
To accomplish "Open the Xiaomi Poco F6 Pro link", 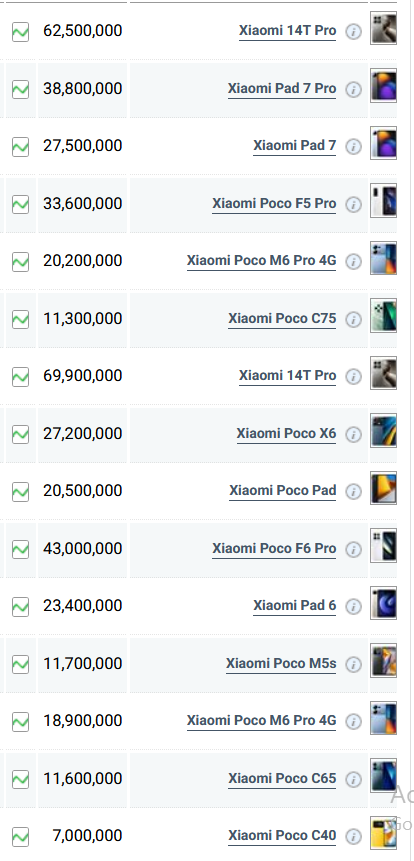I will [x=274, y=548].
